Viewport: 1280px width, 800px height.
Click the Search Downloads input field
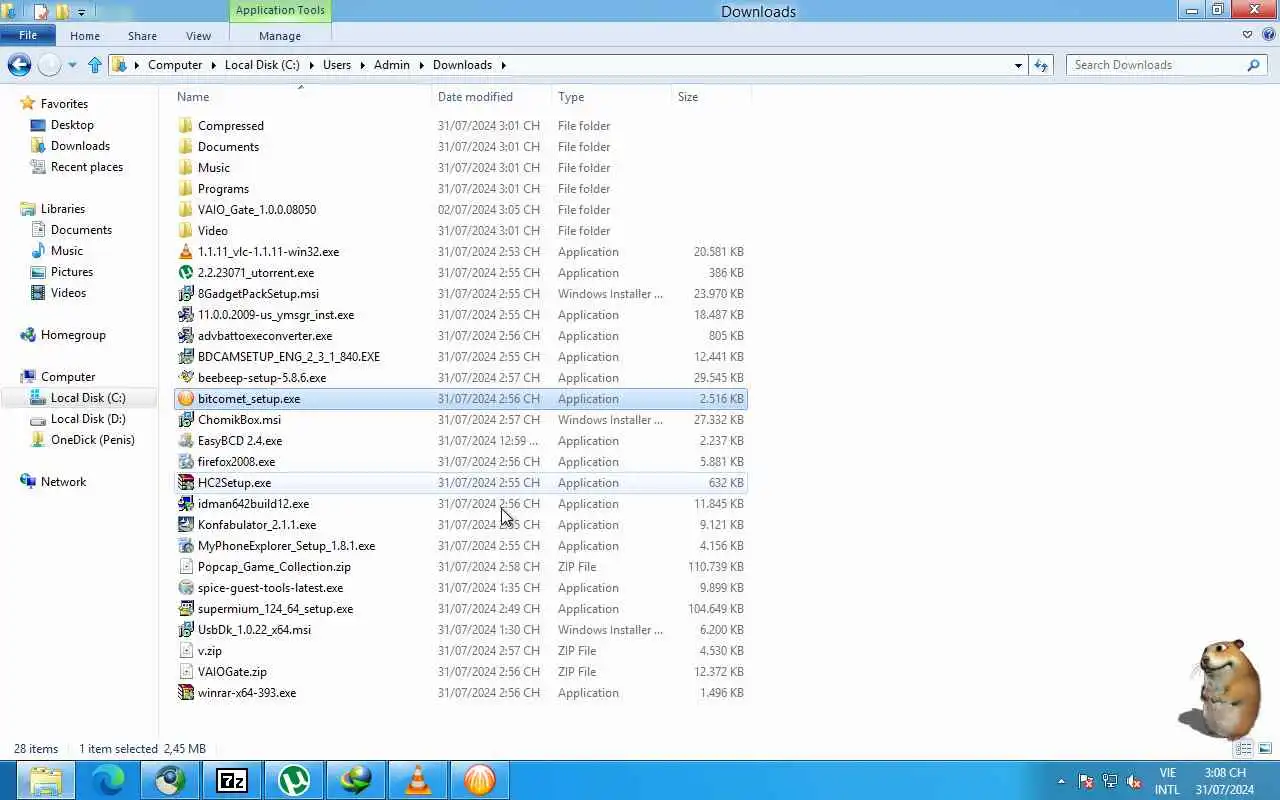(x=1155, y=65)
